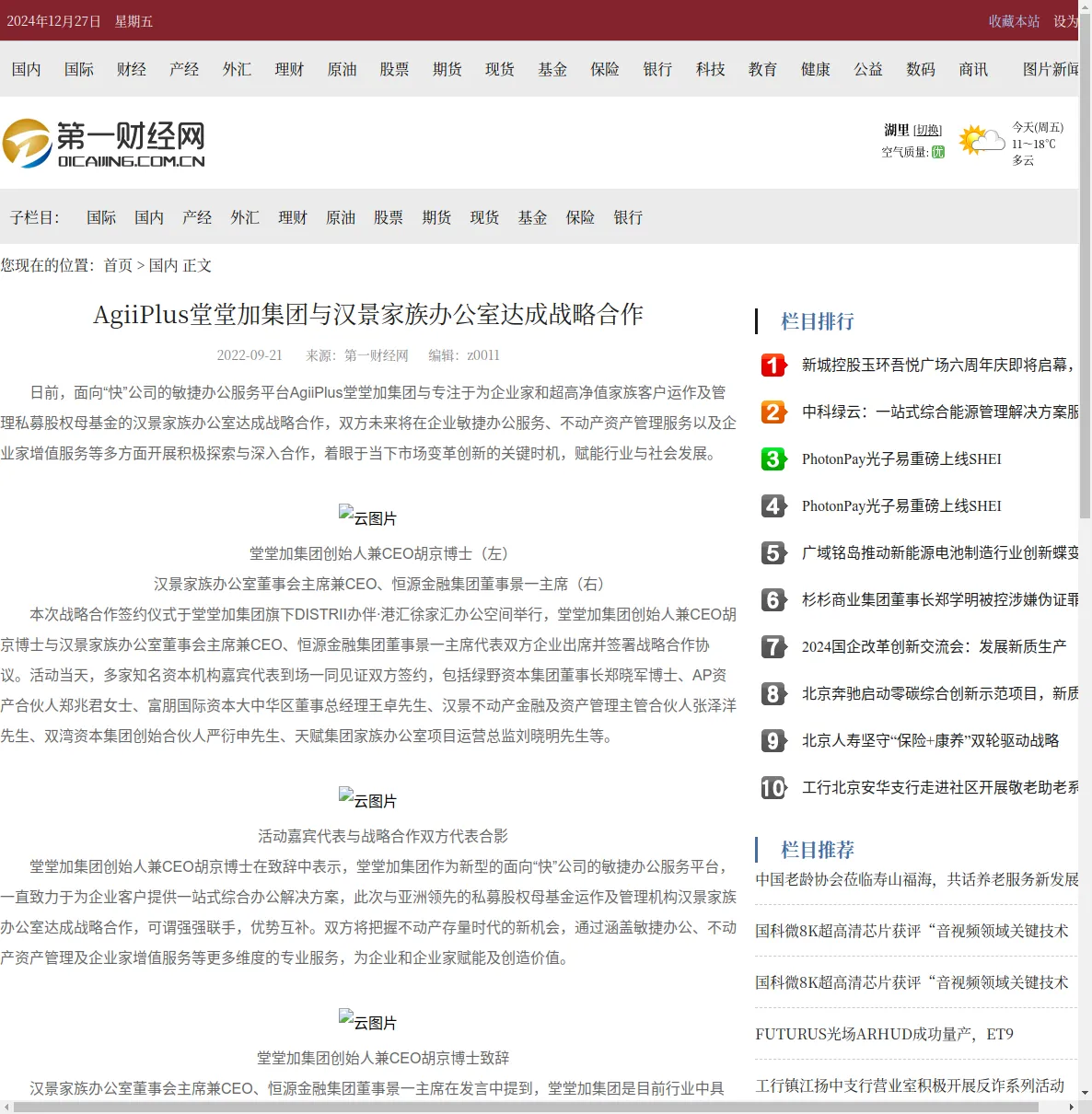Open 新城控股玉环吾悦广场 ranked article
Screen dimensions: 1092x1114
click(x=939, y=366)
